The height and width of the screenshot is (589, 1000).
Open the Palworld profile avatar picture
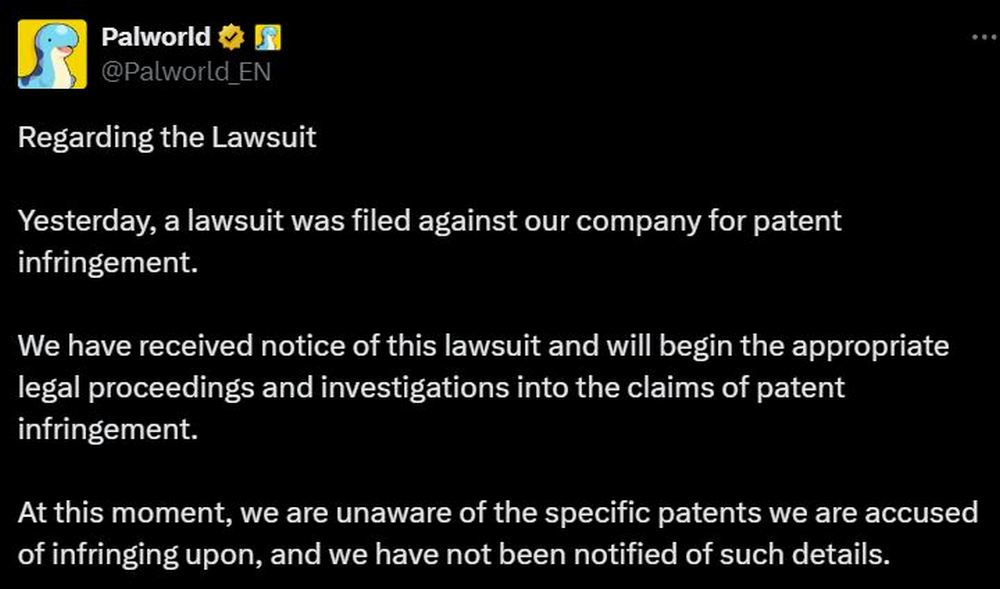pyautogui.click(x=52, y=54)
